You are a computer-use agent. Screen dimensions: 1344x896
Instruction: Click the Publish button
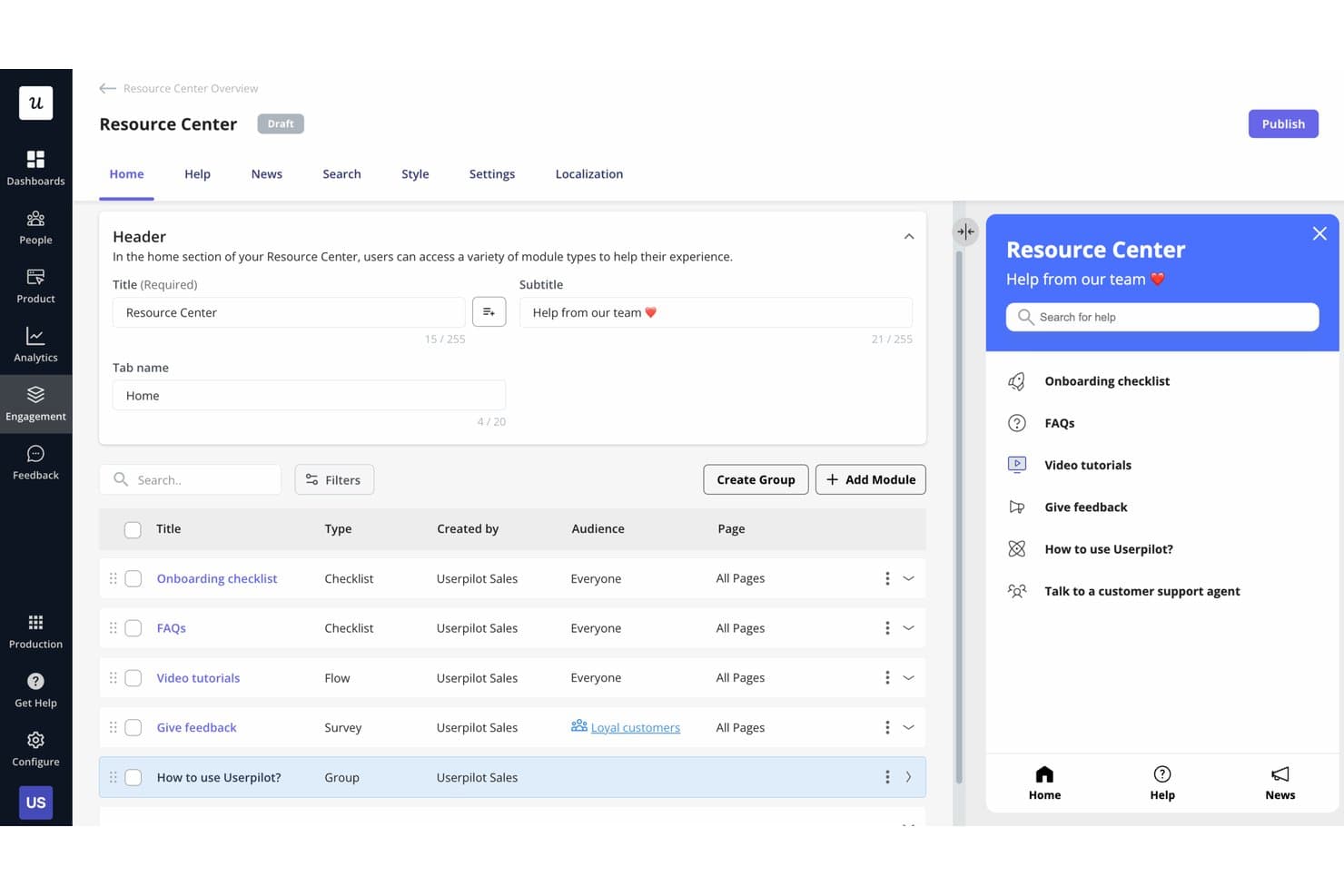point(1283,123)
